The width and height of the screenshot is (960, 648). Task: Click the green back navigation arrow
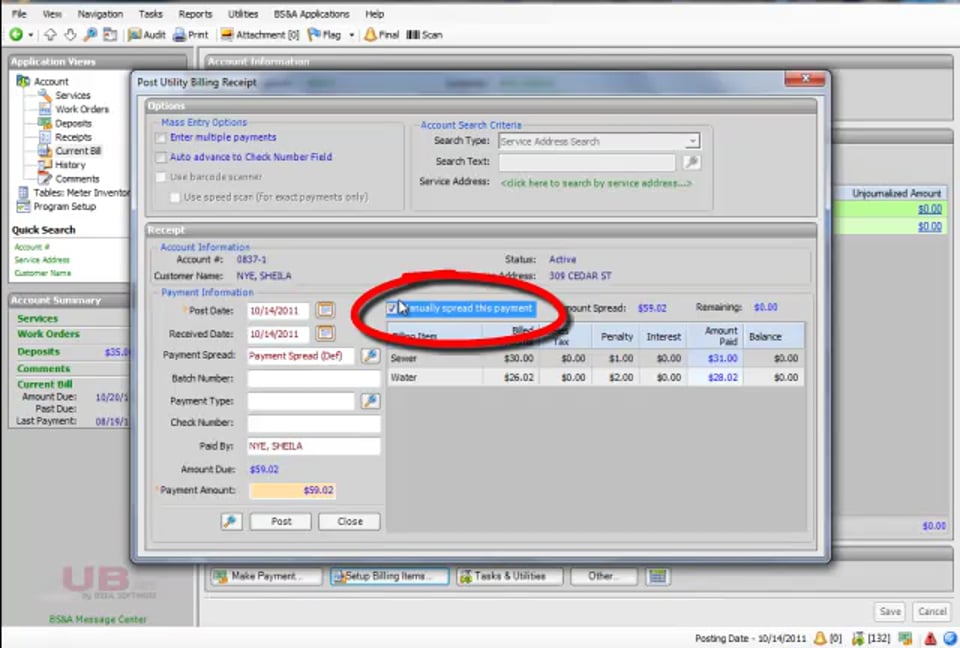pyautogui.click(x=16, y=35)
